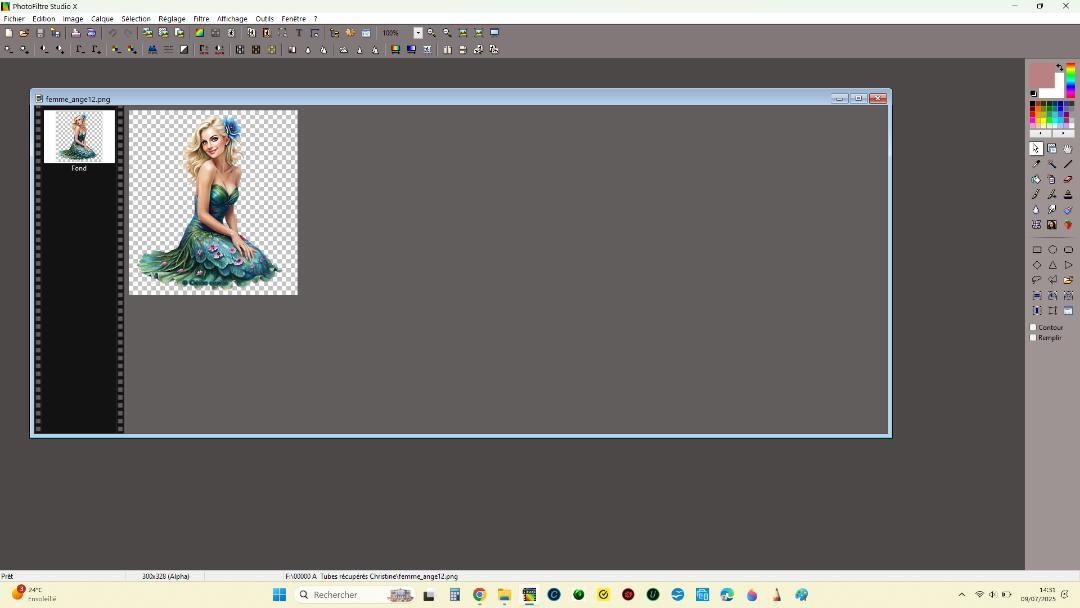Select the Clone stamp tool
This screenshot has height=608, width=1080.
point(1068,194)
